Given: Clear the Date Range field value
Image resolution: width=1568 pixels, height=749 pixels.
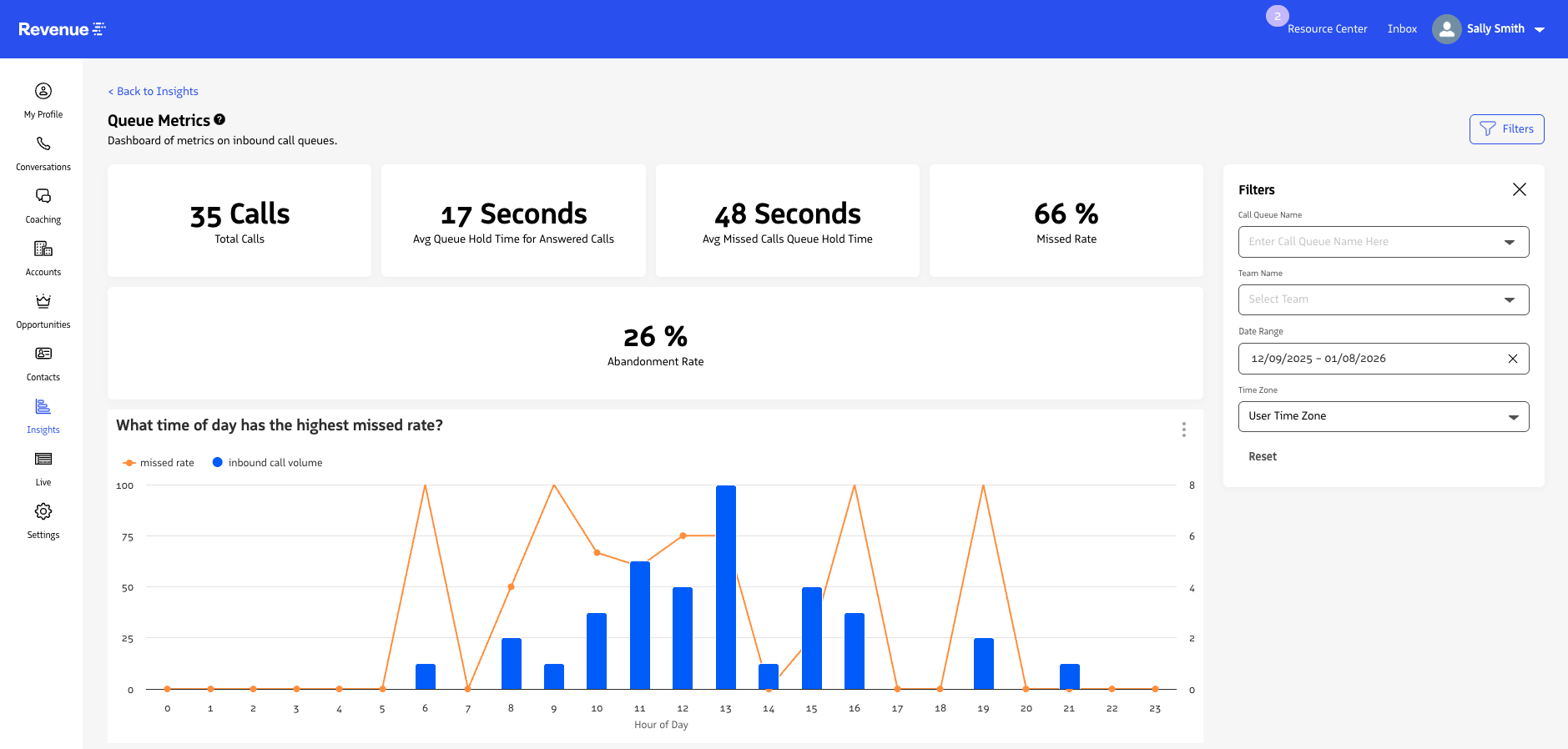Looking at the screenshot, I should (1512, 359).
